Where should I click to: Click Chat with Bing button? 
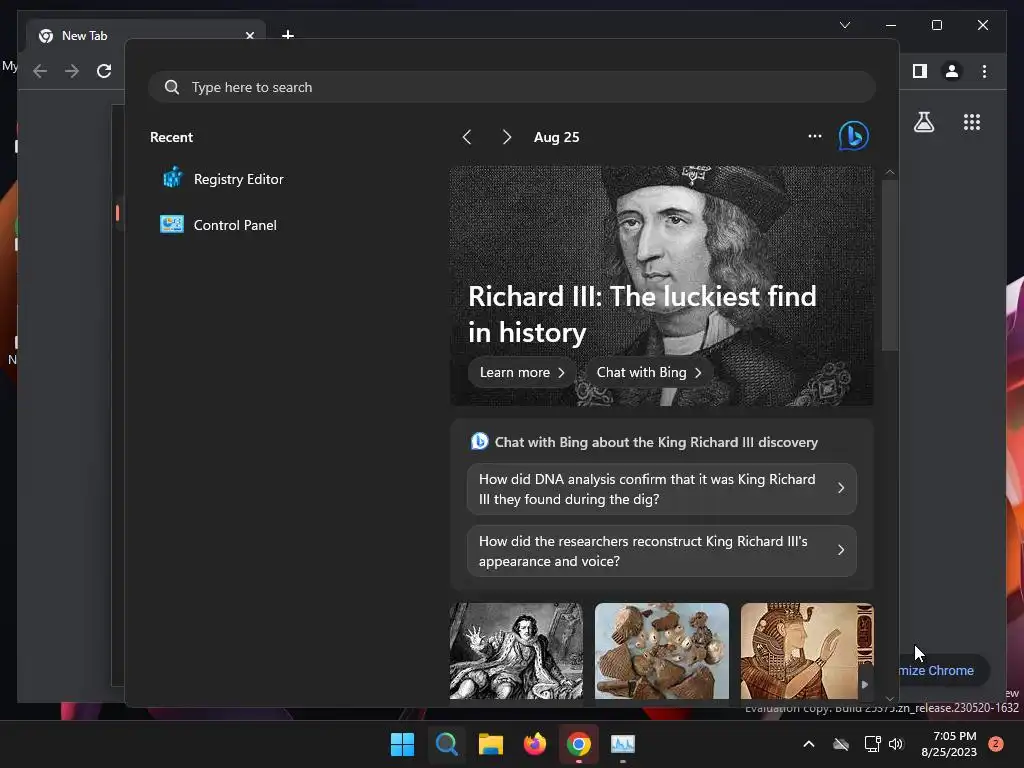(x=648, y=372)
